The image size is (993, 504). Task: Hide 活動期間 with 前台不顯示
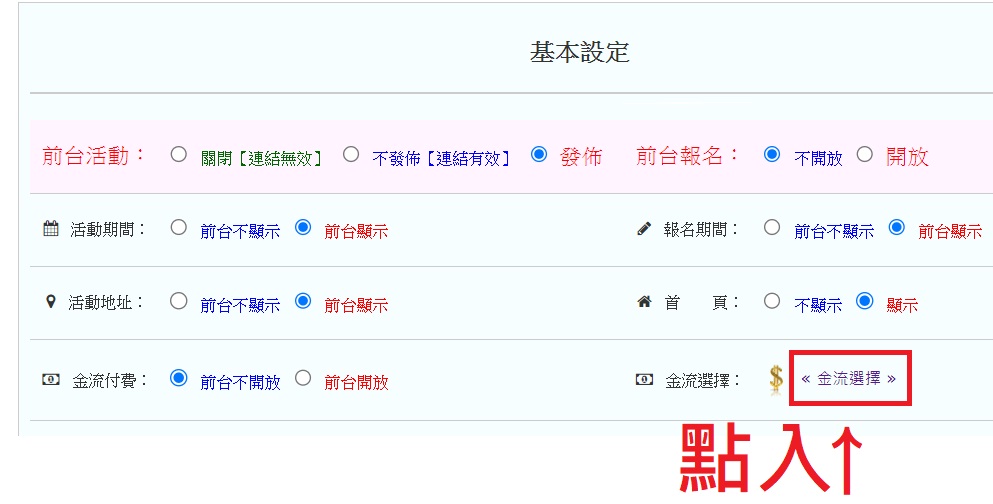(179, 228)
